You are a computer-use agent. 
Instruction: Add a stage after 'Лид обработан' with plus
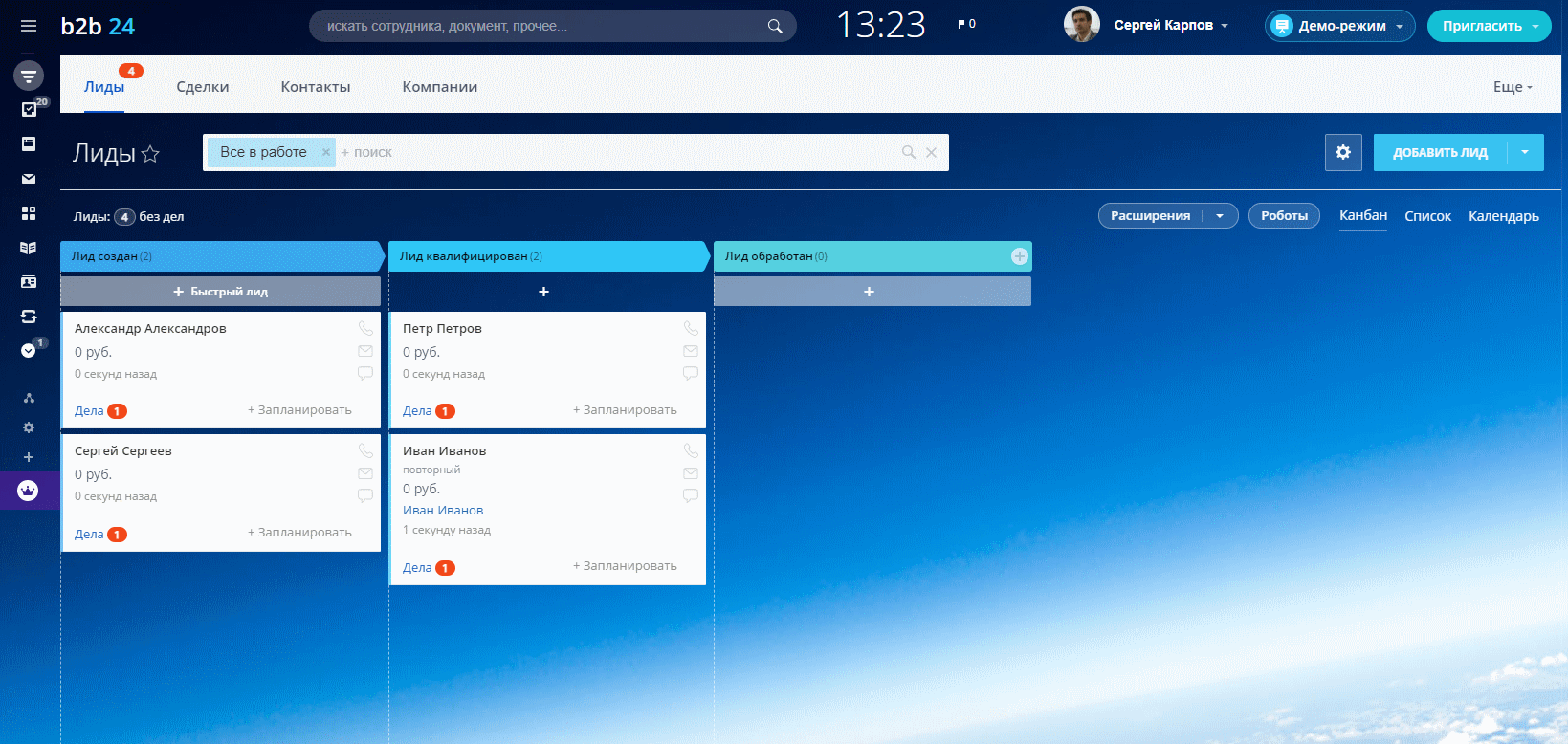1020,256
